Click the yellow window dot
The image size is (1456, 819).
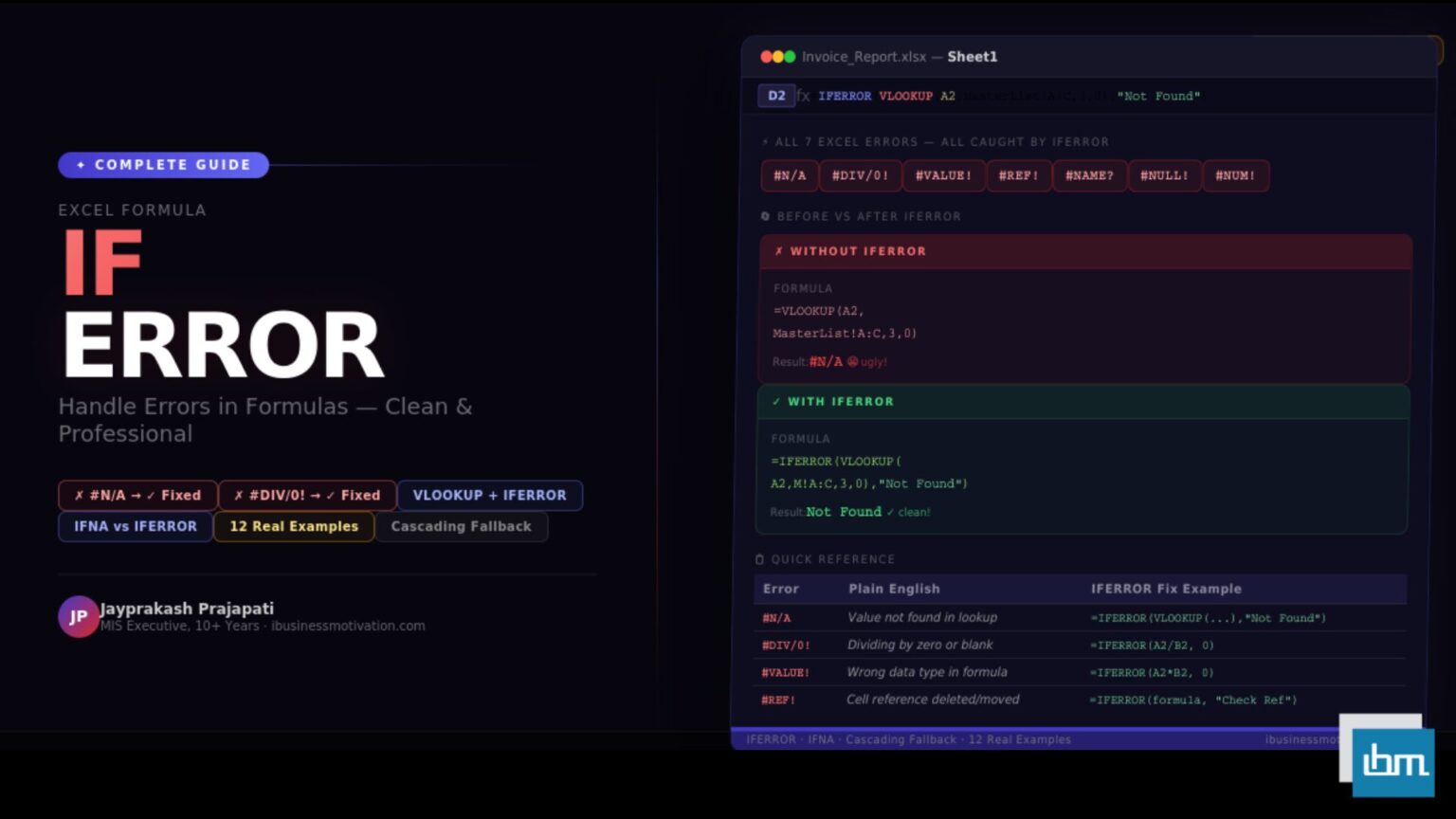(778, 57)
